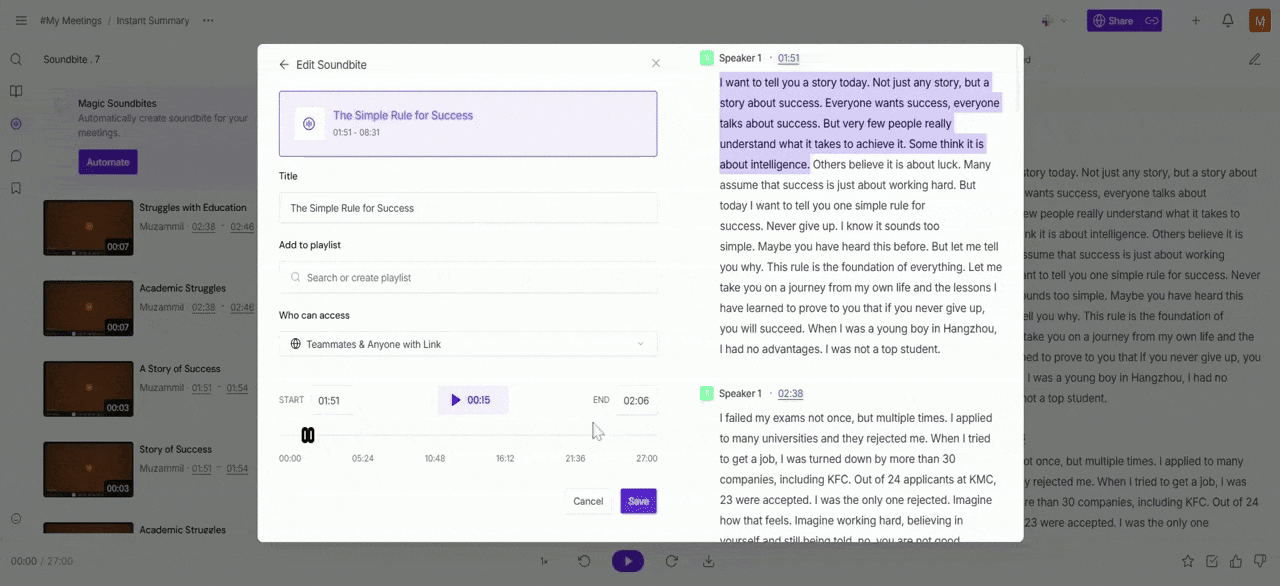Save the edited soundbite
This screenshot has width=1280, height=586.
click(638, 501)
